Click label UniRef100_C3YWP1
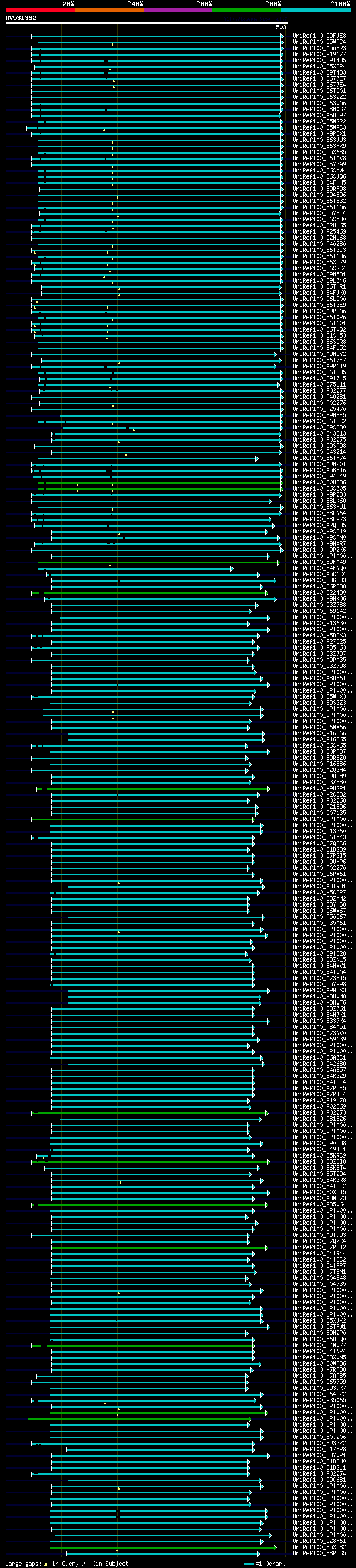Viewport: 356px width, 1568px height. point(319,1456)
